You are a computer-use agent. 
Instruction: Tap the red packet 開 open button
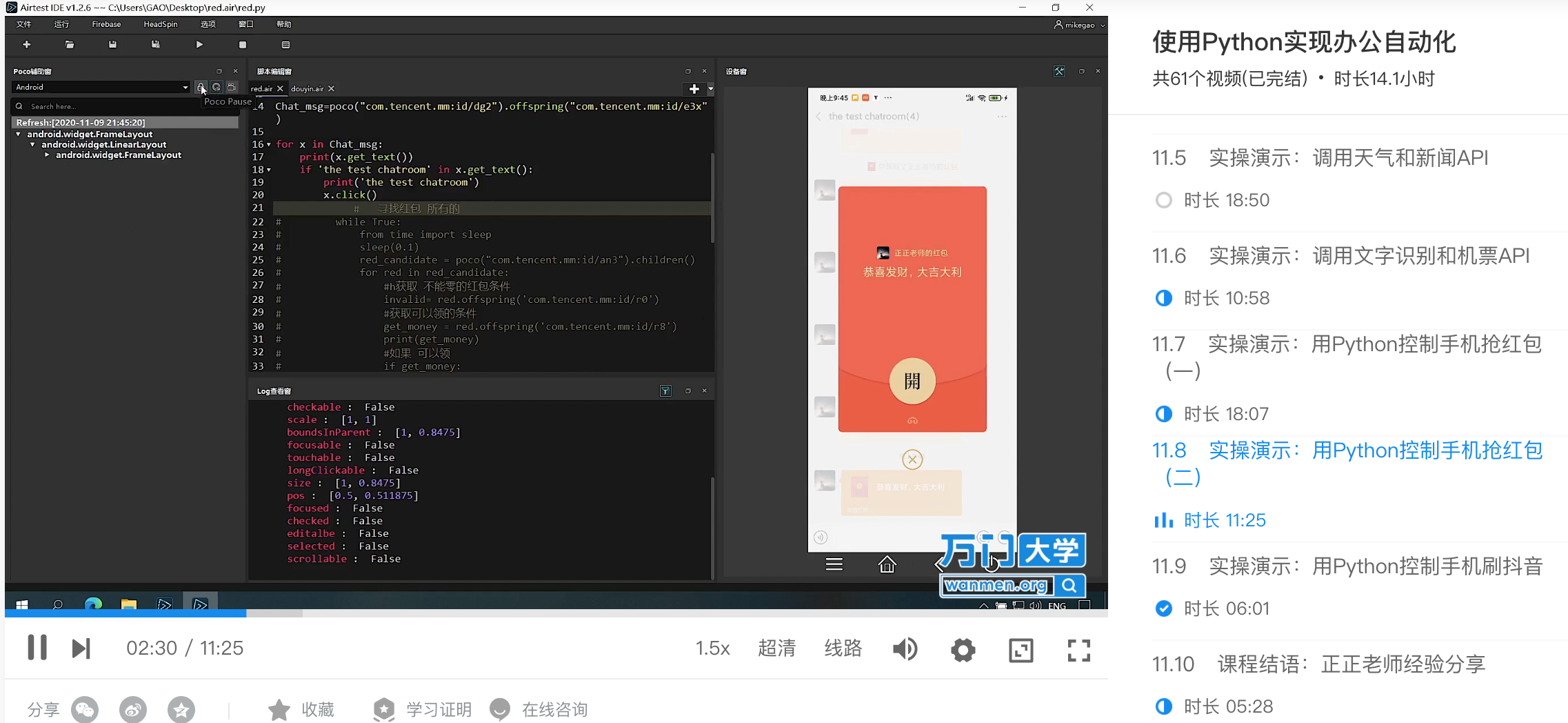tap(912, 381)
